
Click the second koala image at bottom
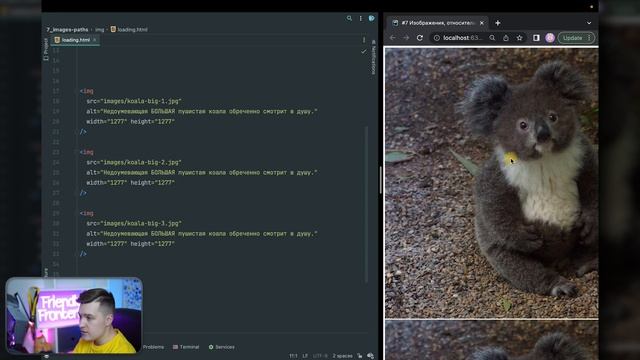pyautogui.click(x=491, y=340)
